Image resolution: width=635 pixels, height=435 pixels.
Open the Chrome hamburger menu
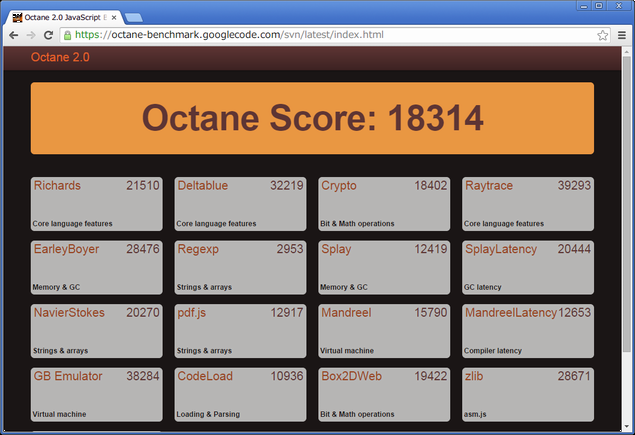pyautogui.click(x=622, y=35)
